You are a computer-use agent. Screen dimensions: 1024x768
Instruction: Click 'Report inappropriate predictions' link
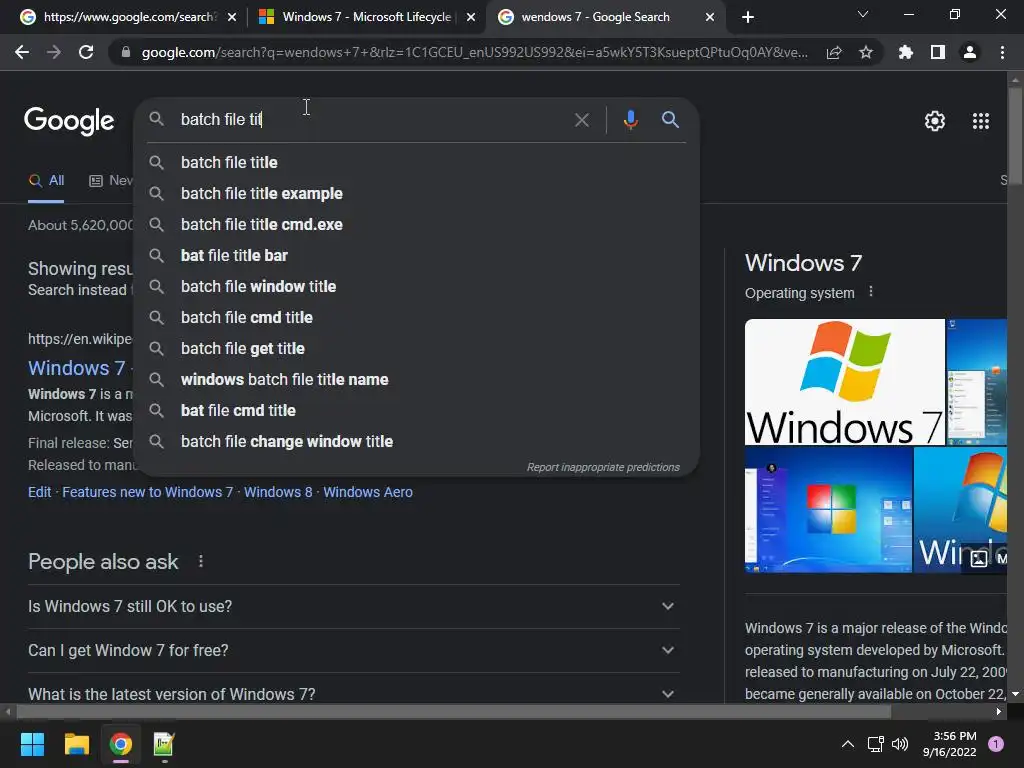[603, 467]
